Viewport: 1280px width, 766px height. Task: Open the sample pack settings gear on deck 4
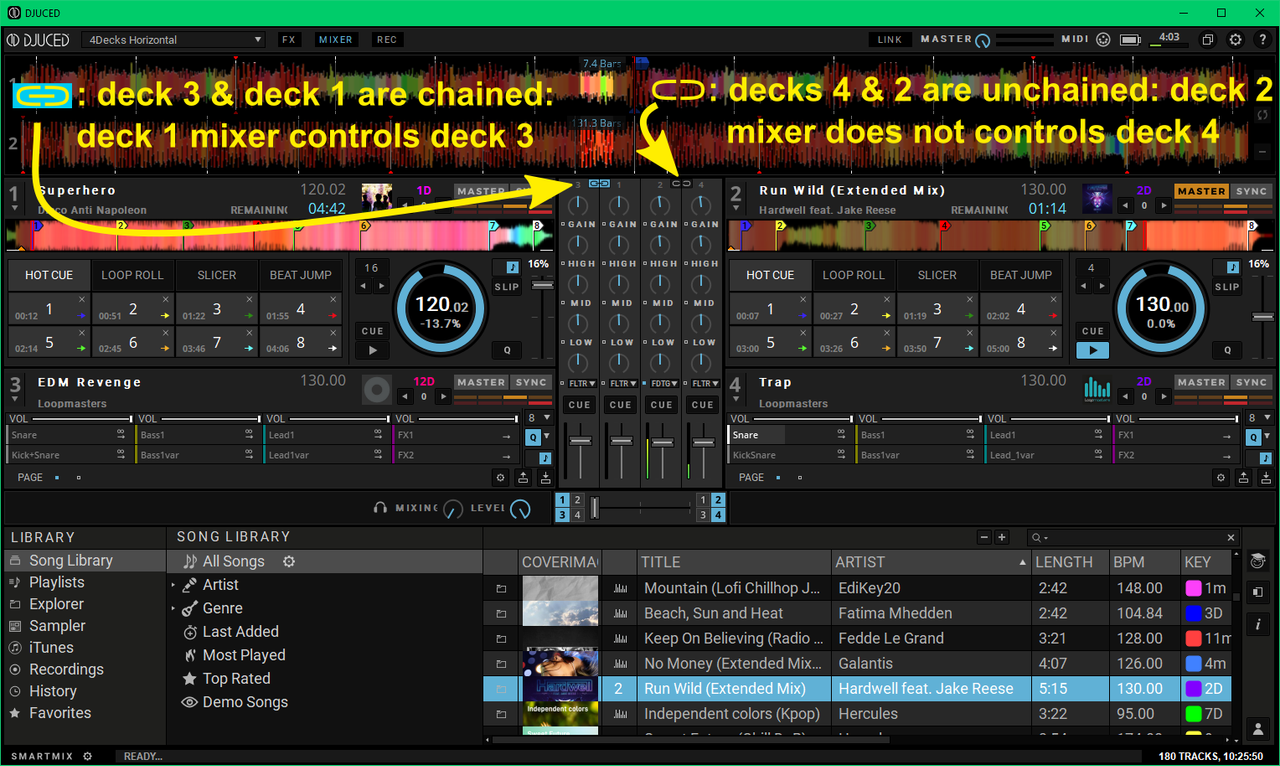[x=1222, y=478]
